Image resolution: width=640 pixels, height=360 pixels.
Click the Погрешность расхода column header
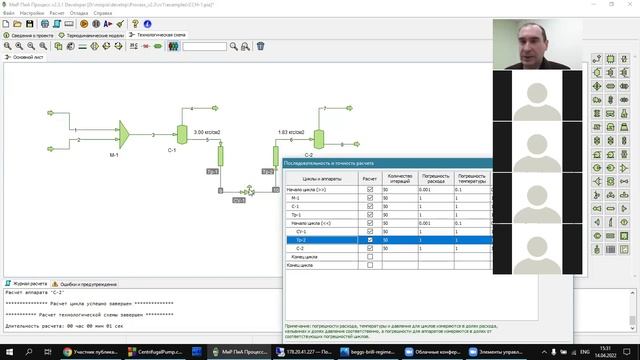[436, 179]
